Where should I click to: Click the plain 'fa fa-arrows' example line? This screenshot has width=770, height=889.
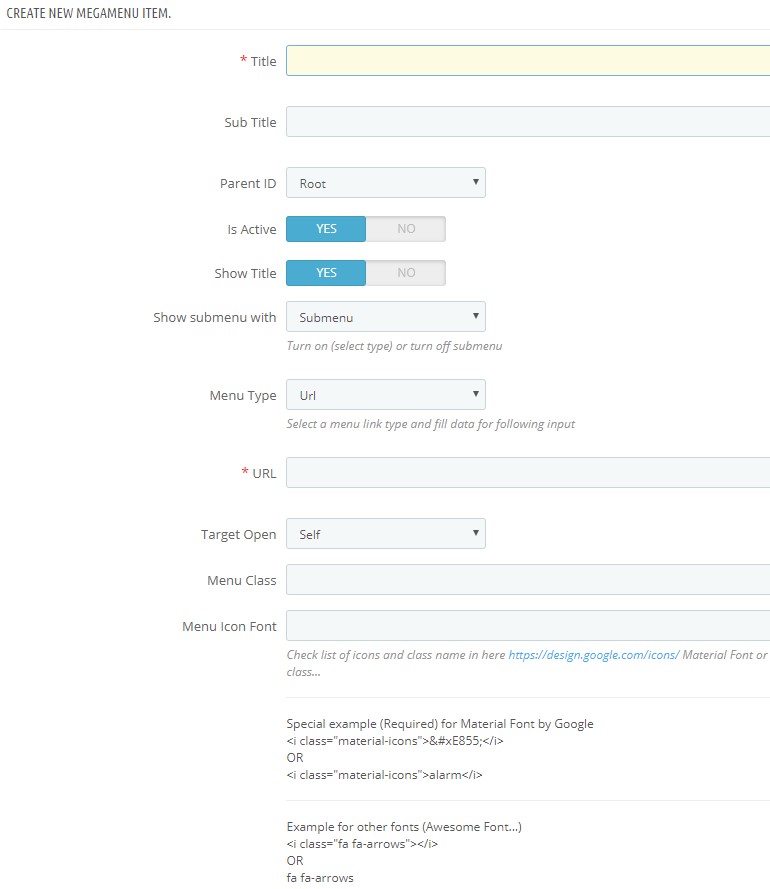pyautogui.click(x=320, y=878)
